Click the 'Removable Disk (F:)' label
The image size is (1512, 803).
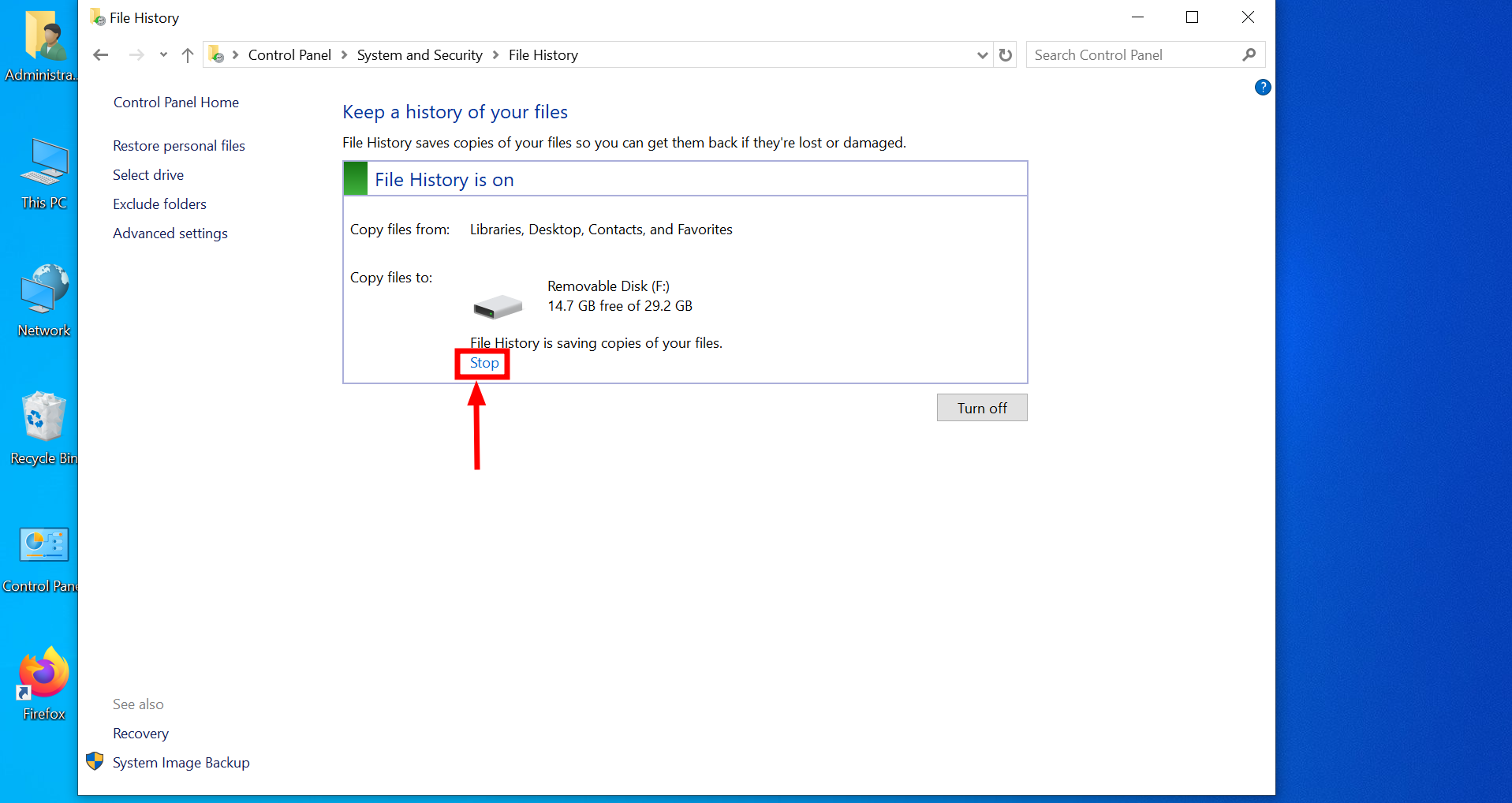click(x=609, y=286)
